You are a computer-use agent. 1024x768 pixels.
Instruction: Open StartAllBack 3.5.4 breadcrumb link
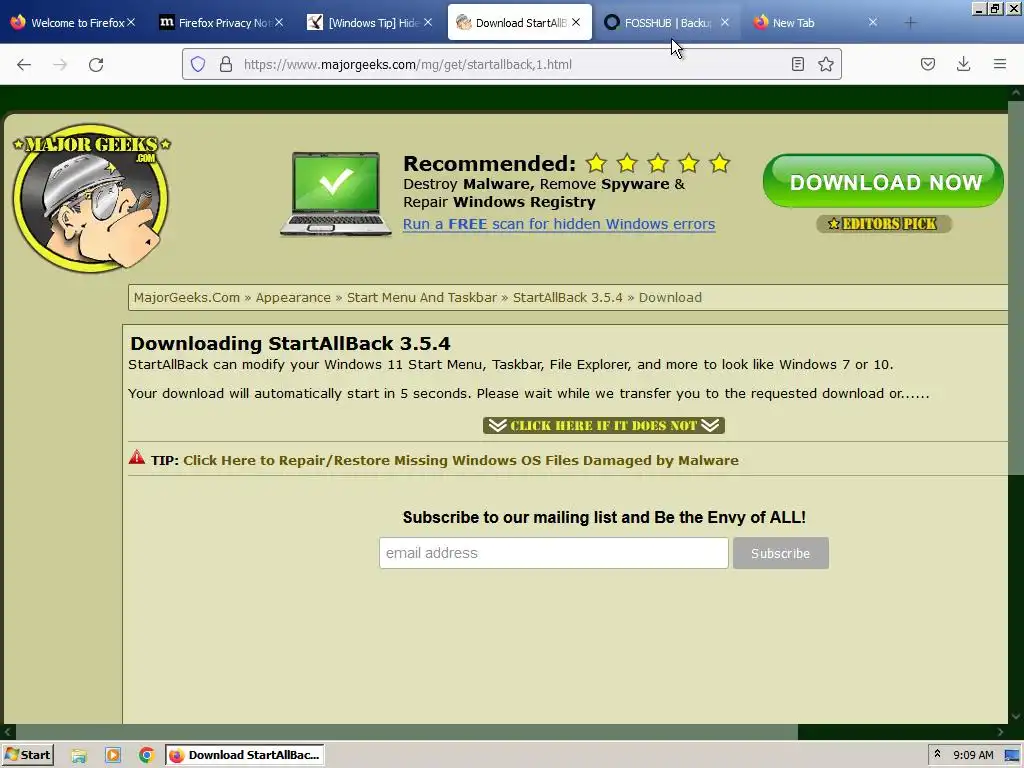tap(568, 298)
